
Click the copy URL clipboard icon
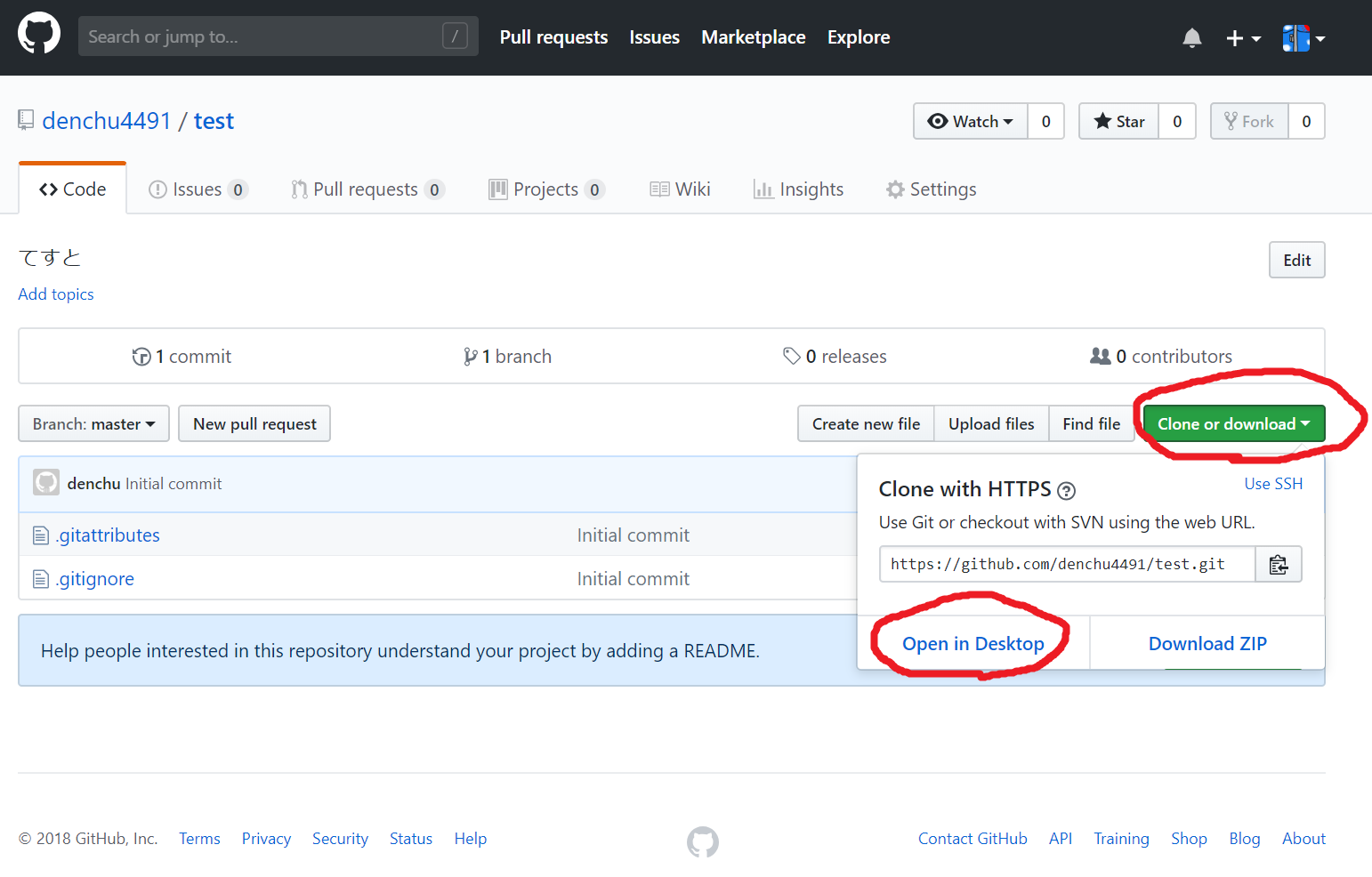[x=1279, y=564]
